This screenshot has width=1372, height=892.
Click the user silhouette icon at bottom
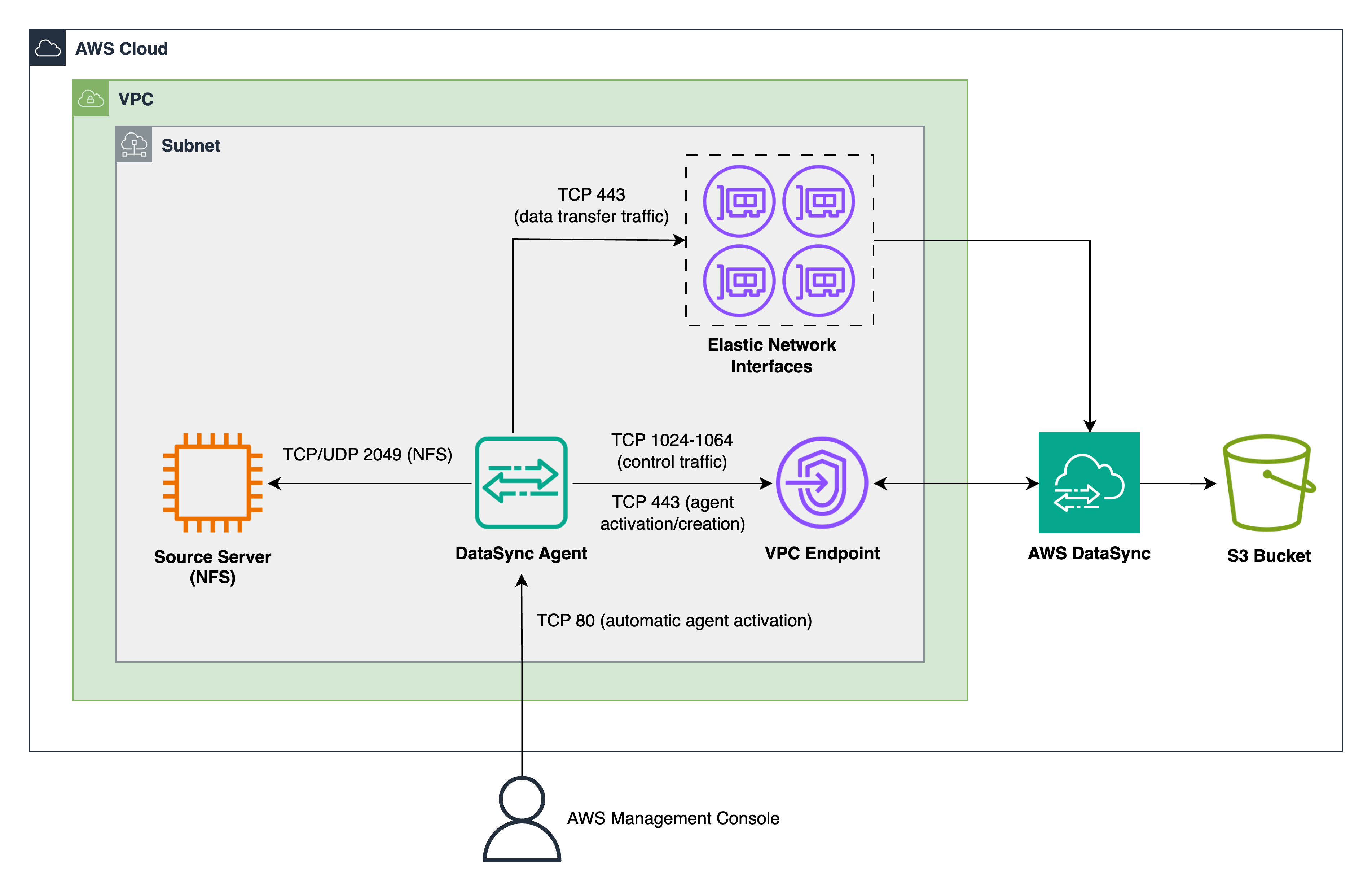(x=522, y=819)
